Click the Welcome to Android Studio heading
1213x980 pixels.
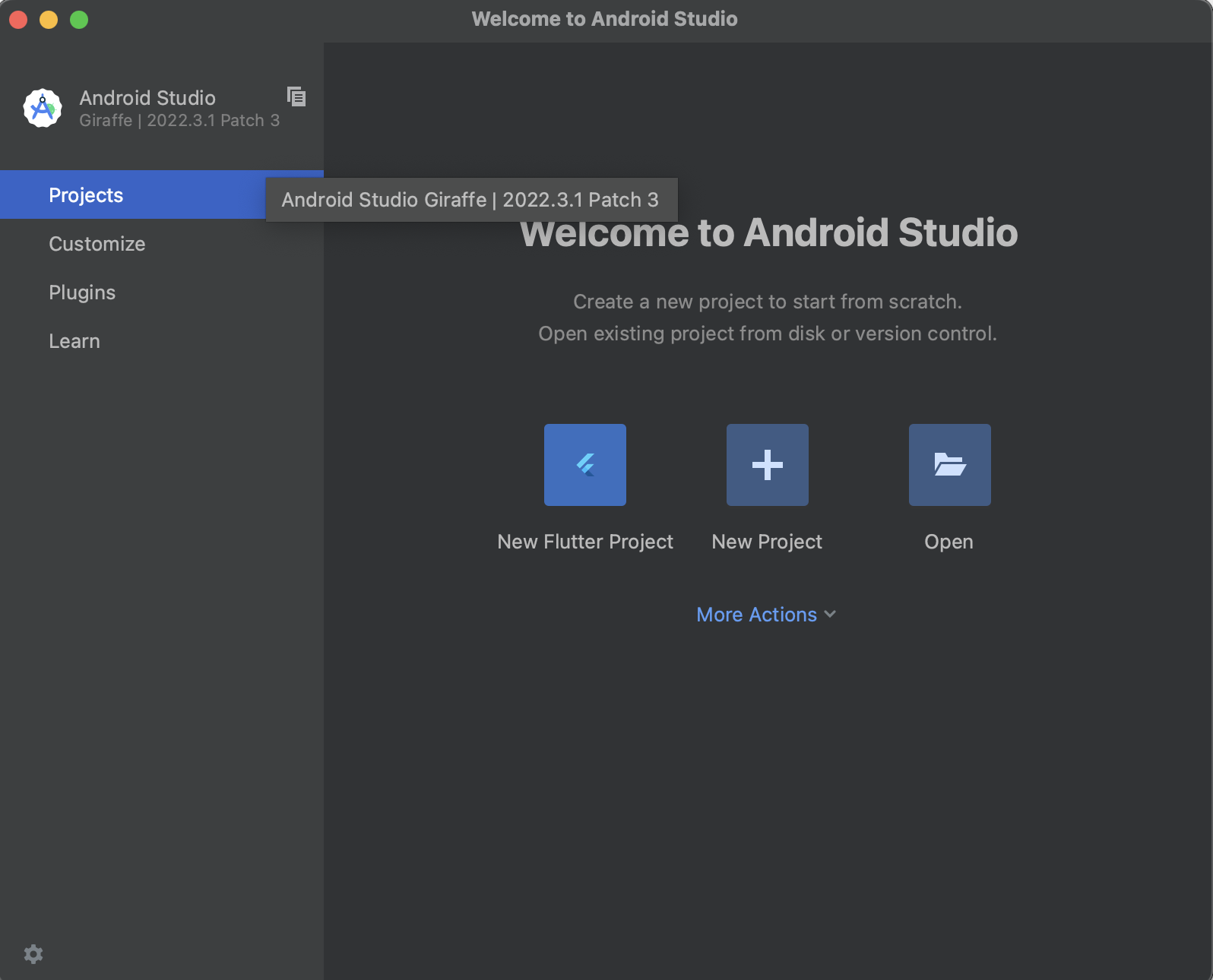pos(768,232)
